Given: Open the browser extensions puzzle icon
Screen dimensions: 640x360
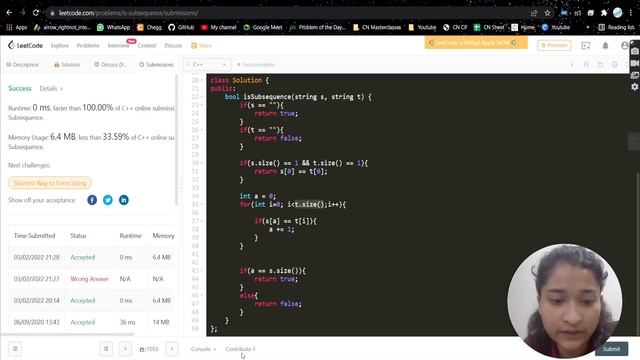Looking at the screenshot, I should coord(604,13).
